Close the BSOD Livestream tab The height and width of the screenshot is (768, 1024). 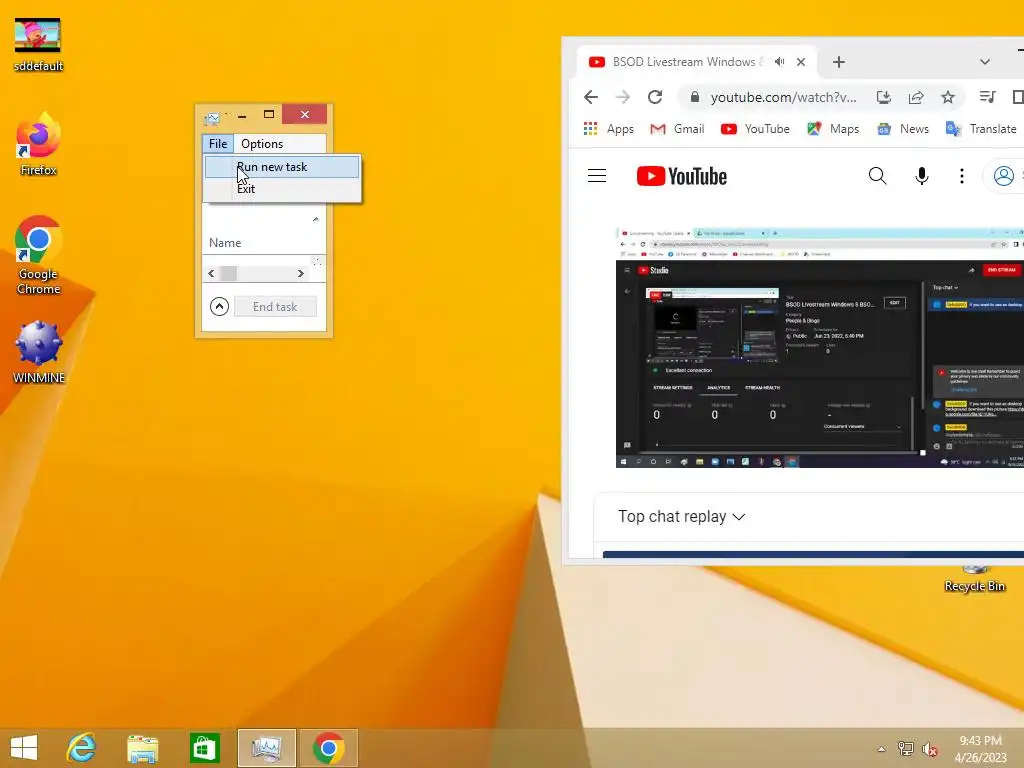pos(801,62)
